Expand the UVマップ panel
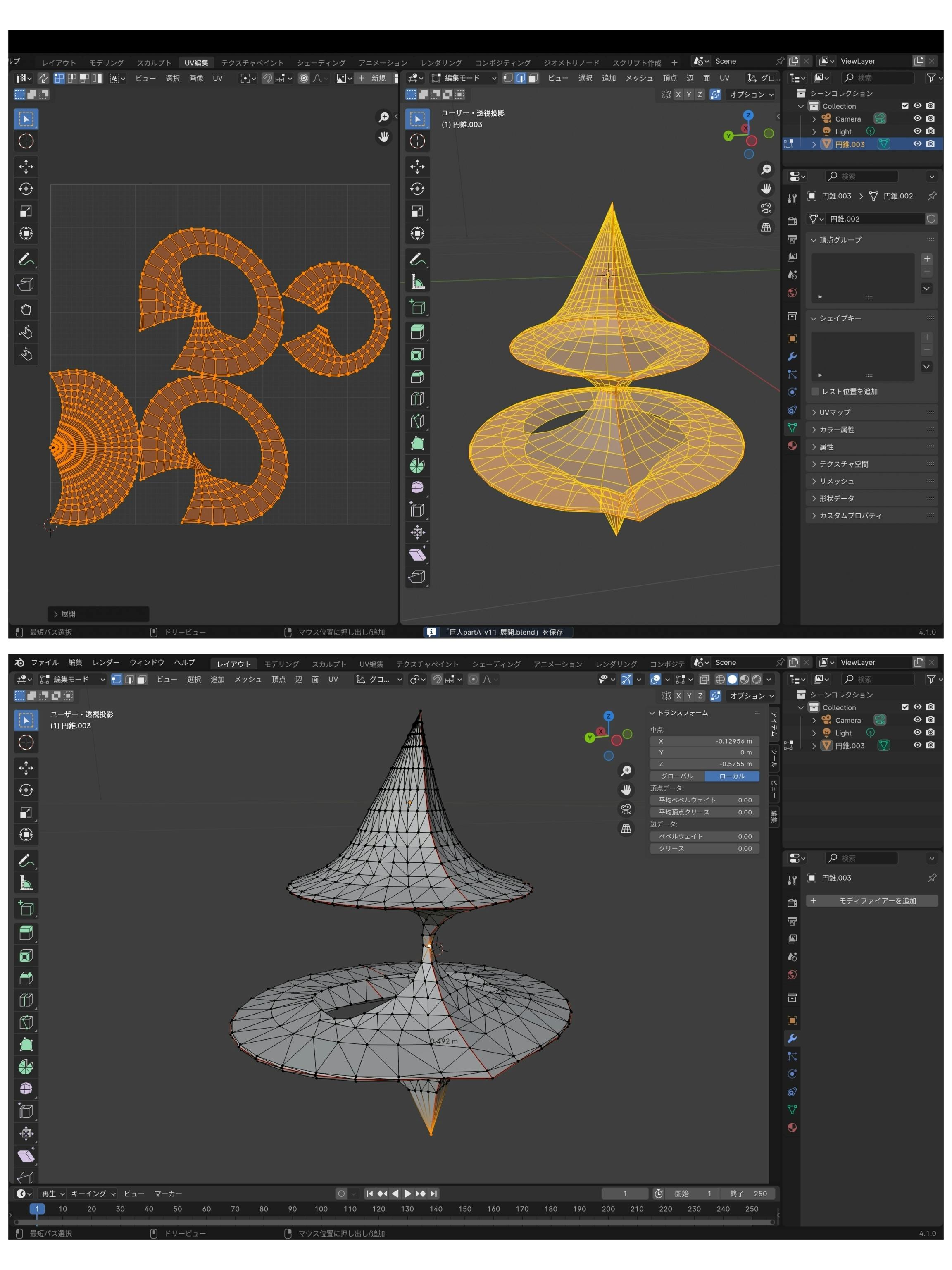The image size is (952, 1270). coord(834,412)
